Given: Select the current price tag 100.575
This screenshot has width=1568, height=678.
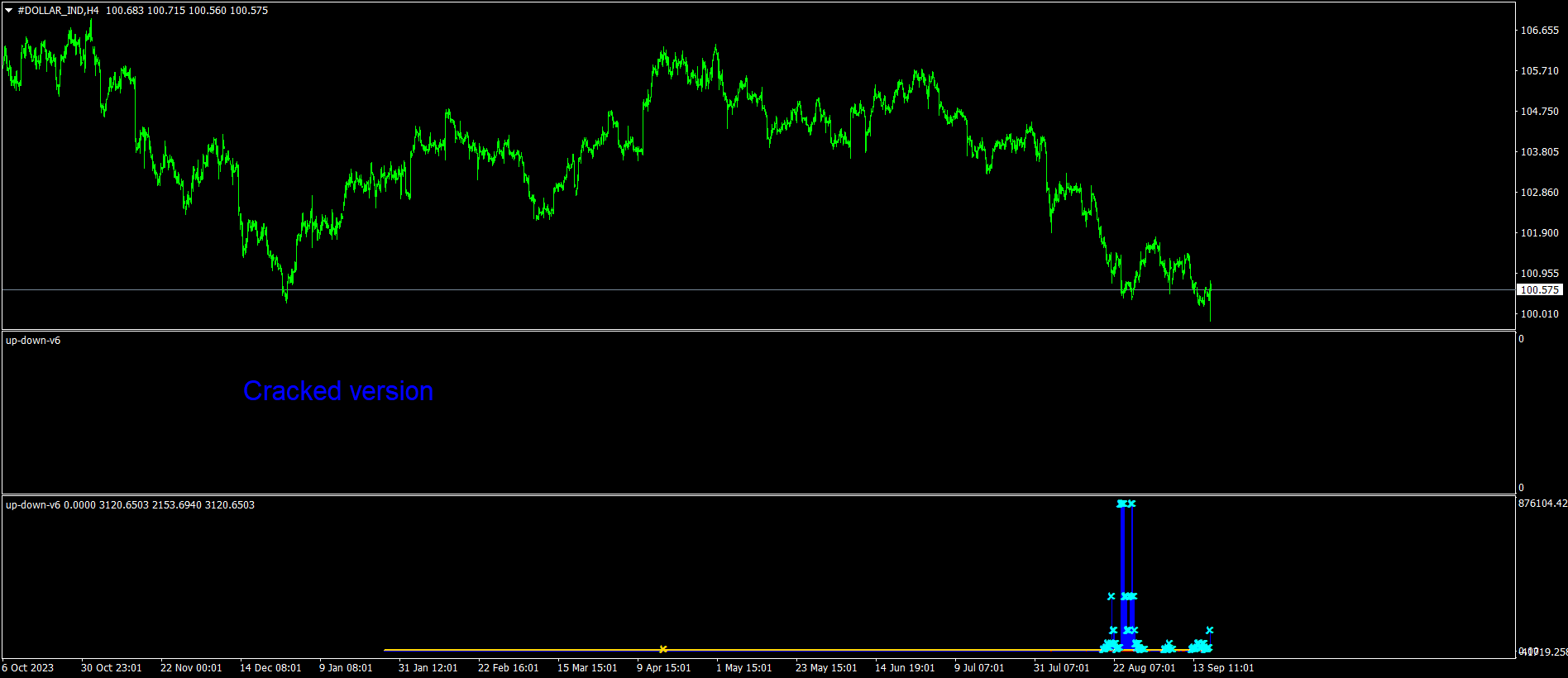Looking at the screenshot, I should [x=1539, y=290].
